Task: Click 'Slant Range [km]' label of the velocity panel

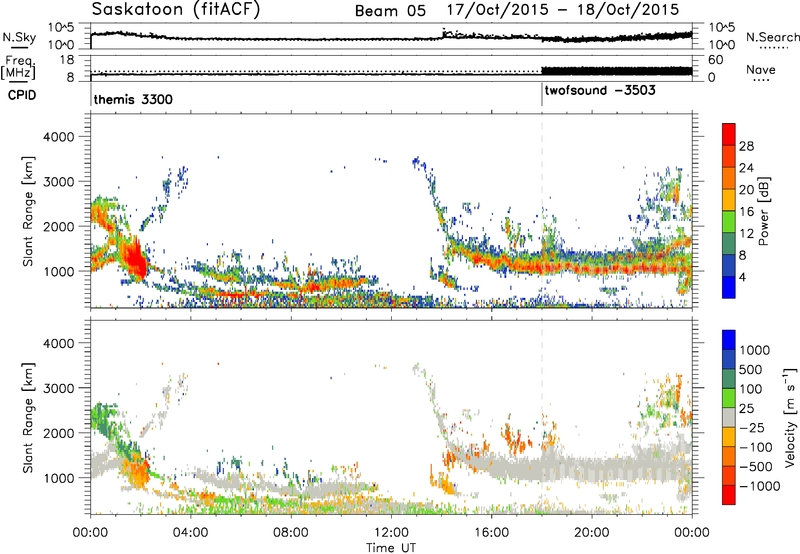Action: point(28,417)
